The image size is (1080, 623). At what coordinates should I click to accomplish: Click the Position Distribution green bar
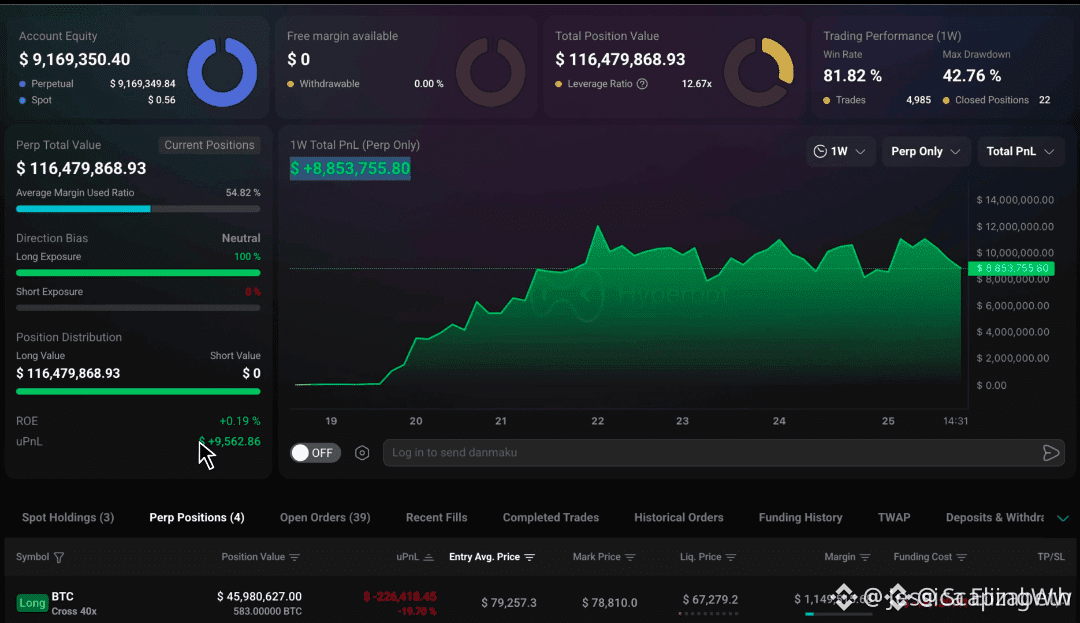pyautogui.click(x=138, y=392)
